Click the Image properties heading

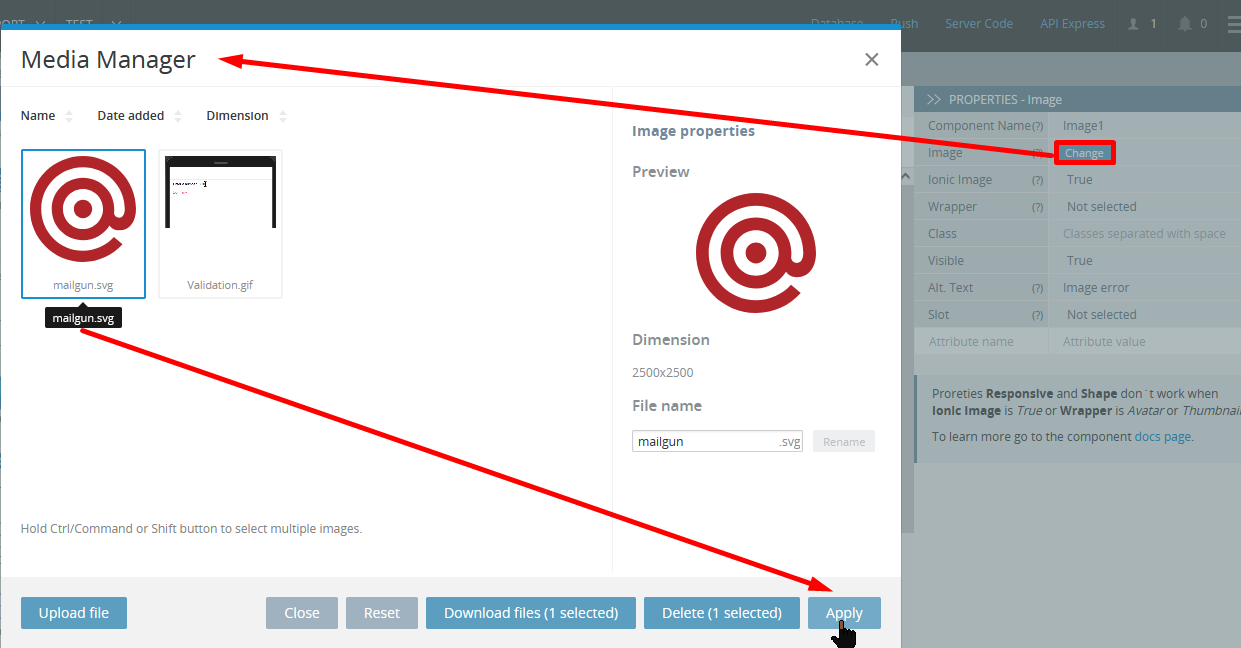tap(693, 131)
